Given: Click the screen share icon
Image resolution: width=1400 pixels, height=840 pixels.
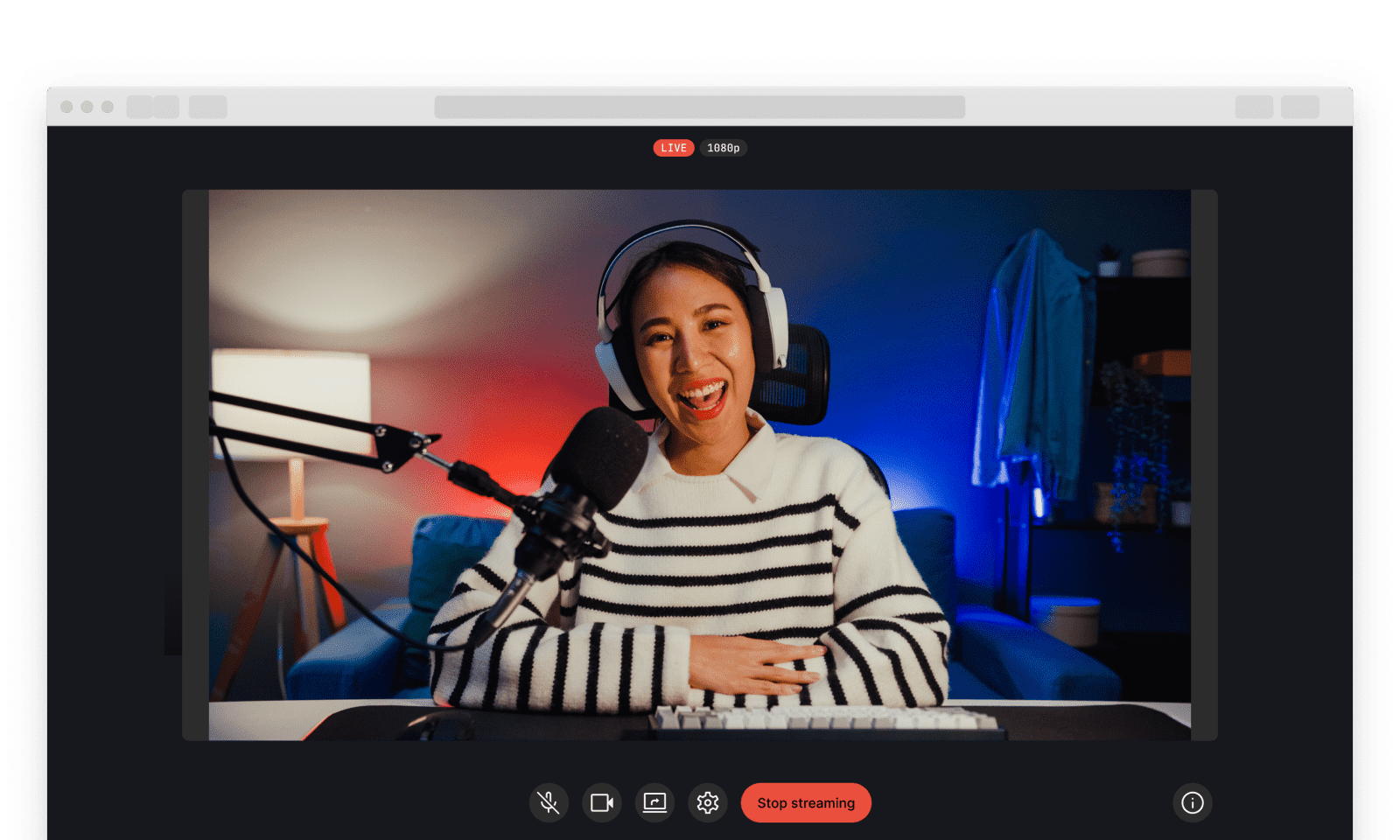Looking at the screenshot, I should coord(654,802).
